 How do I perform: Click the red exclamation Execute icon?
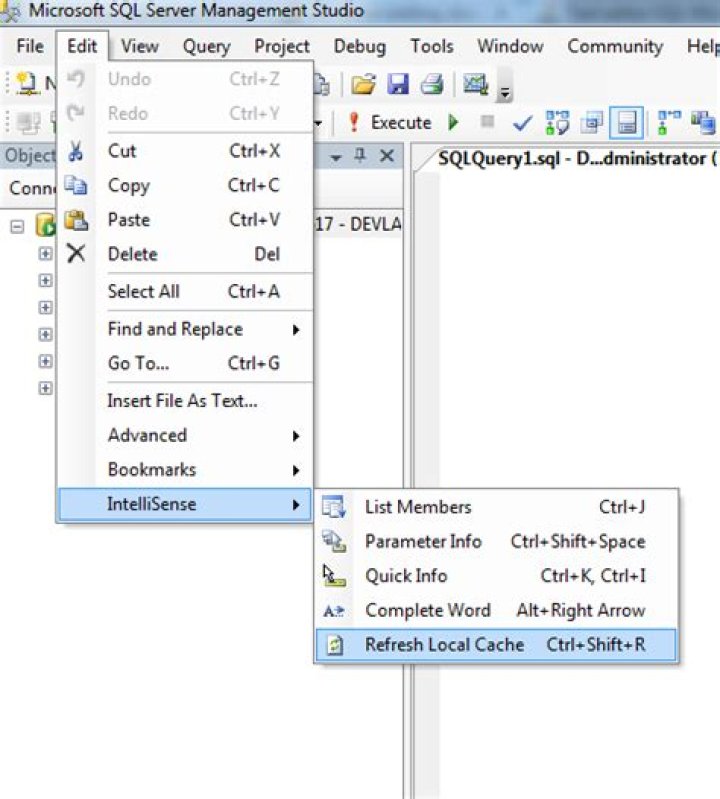pyautogui.click(x=354, y=123)
